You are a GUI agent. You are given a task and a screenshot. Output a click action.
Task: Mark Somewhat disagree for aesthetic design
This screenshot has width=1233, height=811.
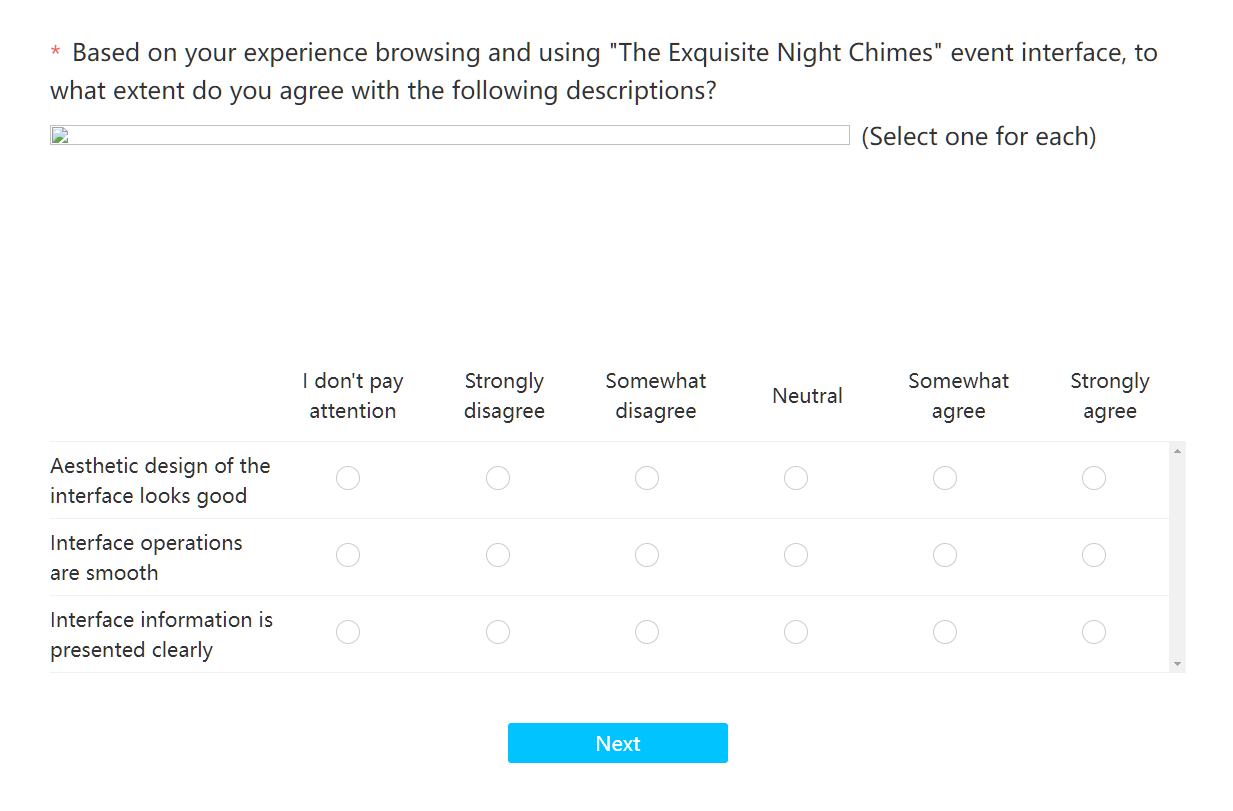646,479
